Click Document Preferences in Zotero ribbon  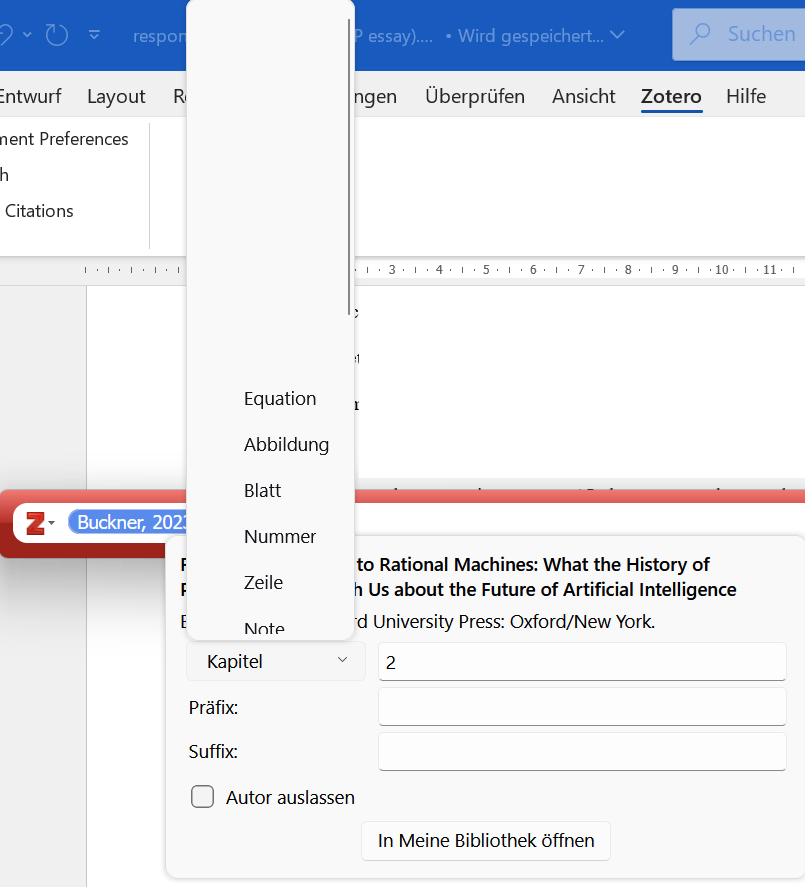coord(64,139)
